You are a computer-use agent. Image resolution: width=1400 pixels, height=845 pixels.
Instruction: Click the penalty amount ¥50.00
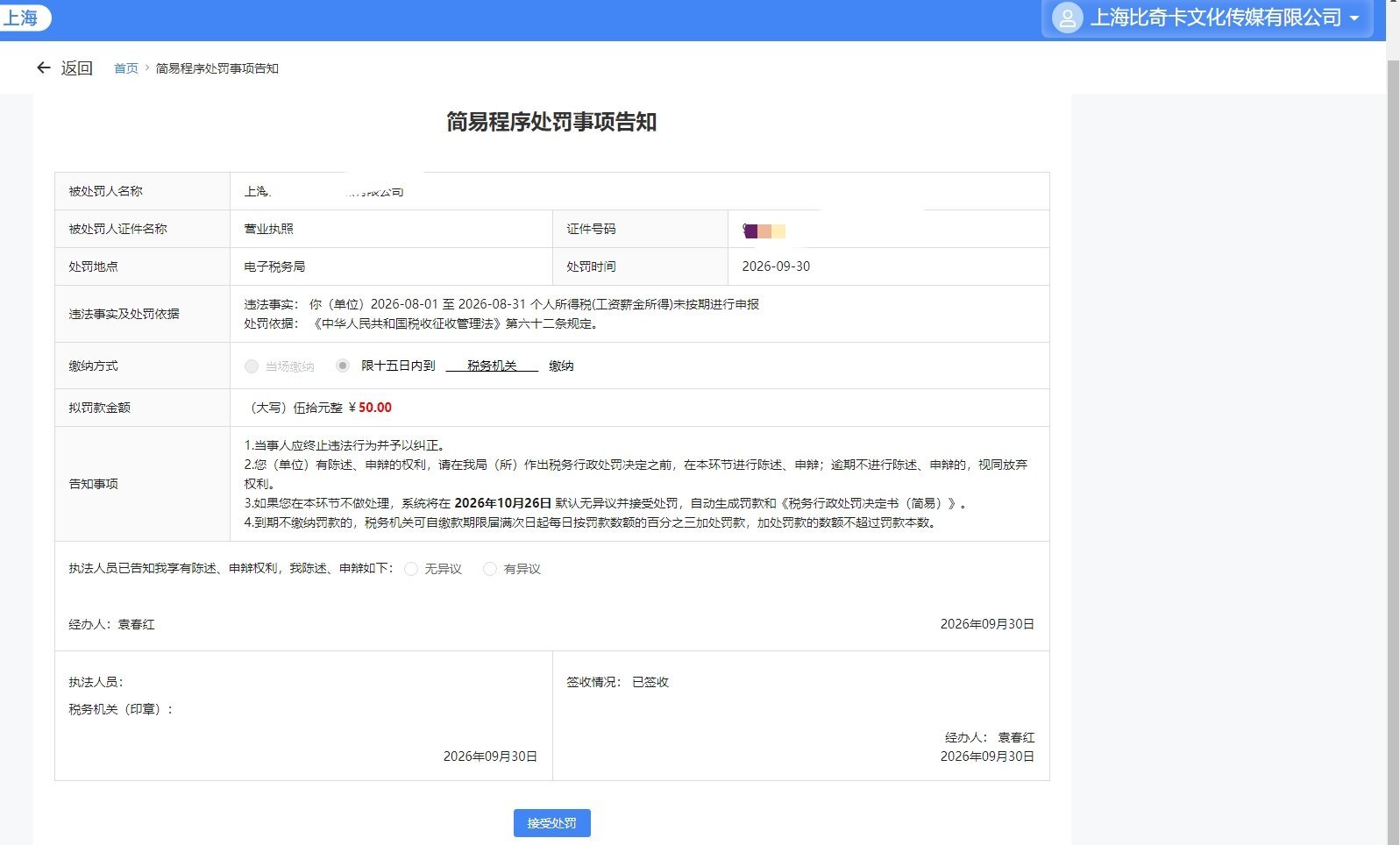[x=370, y=408]
